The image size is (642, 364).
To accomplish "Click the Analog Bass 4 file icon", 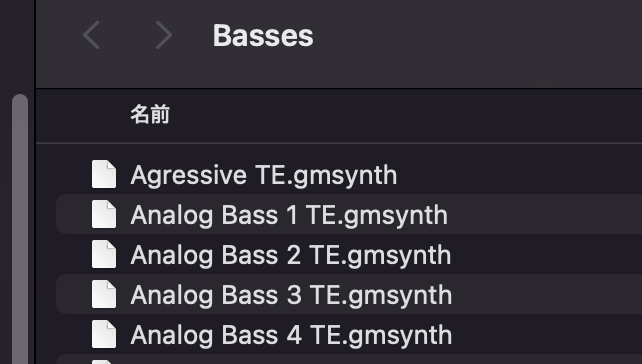I will coord(104,334).
